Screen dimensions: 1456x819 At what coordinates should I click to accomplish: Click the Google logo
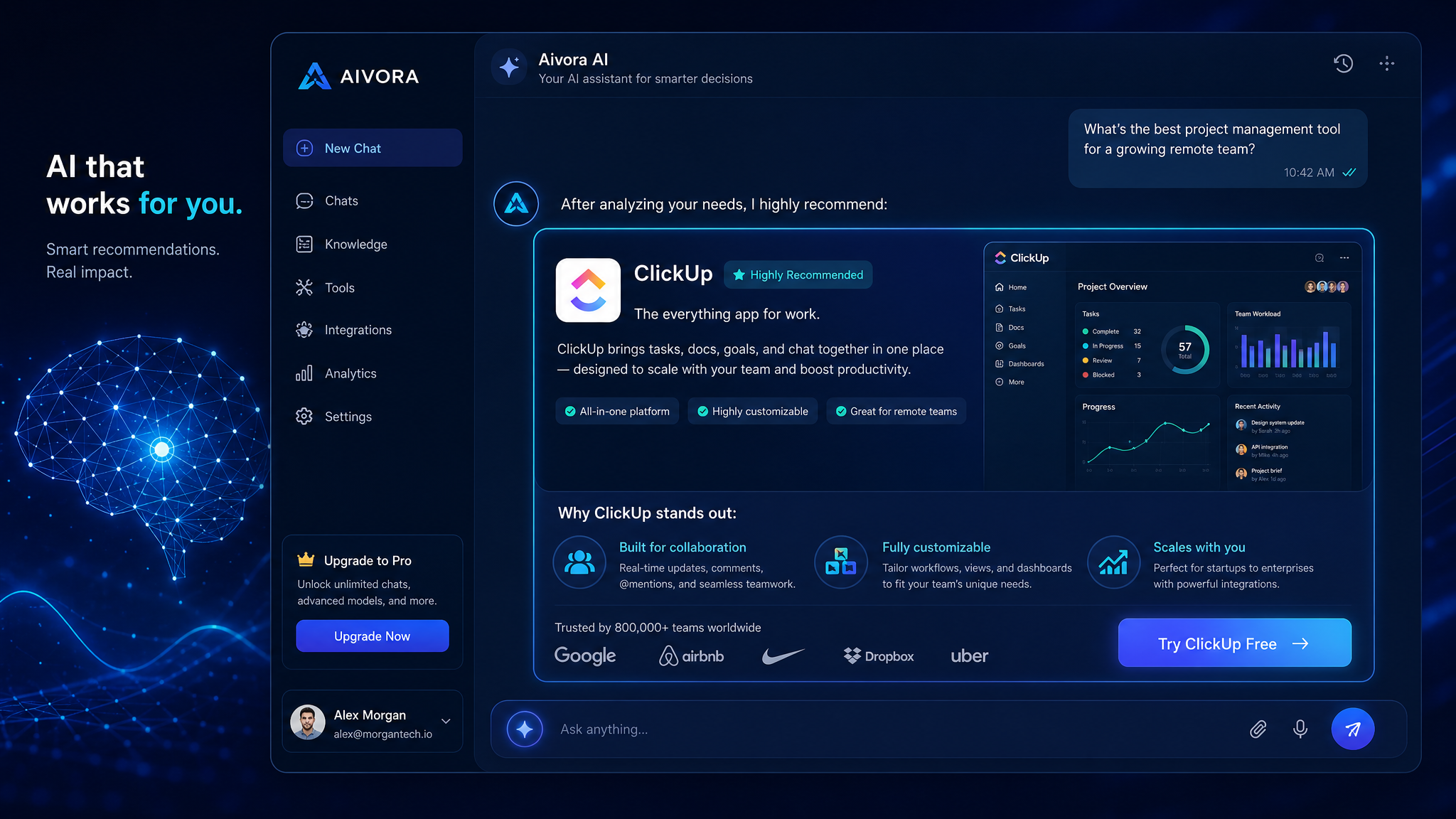585,655
